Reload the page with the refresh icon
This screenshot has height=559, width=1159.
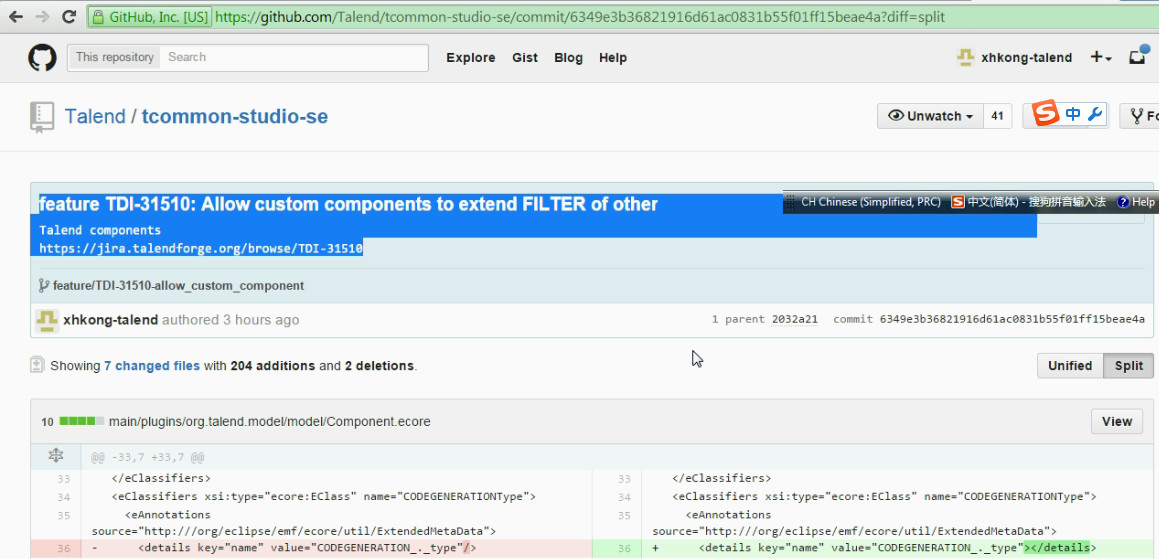pyautogui.click(x=69, y=16)
